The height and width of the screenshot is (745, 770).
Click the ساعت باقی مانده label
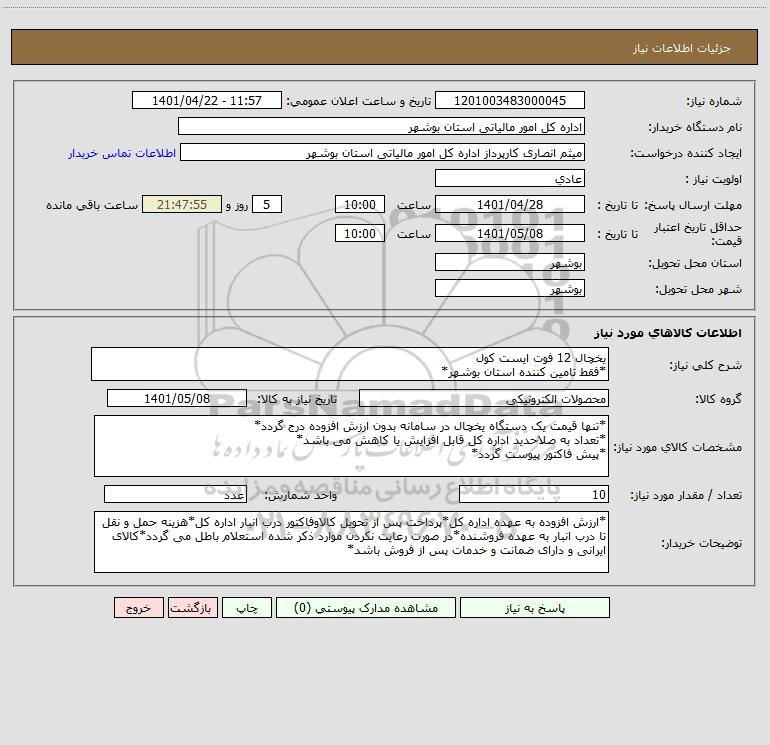coord(92,205)
